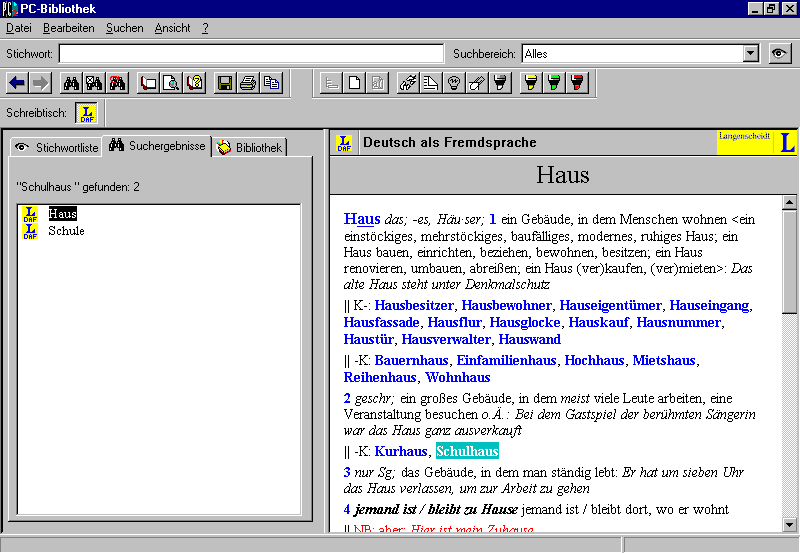Screen dimensions: 800x553
Task: Click the printer icon in toolbar
Action: (248, 83)
